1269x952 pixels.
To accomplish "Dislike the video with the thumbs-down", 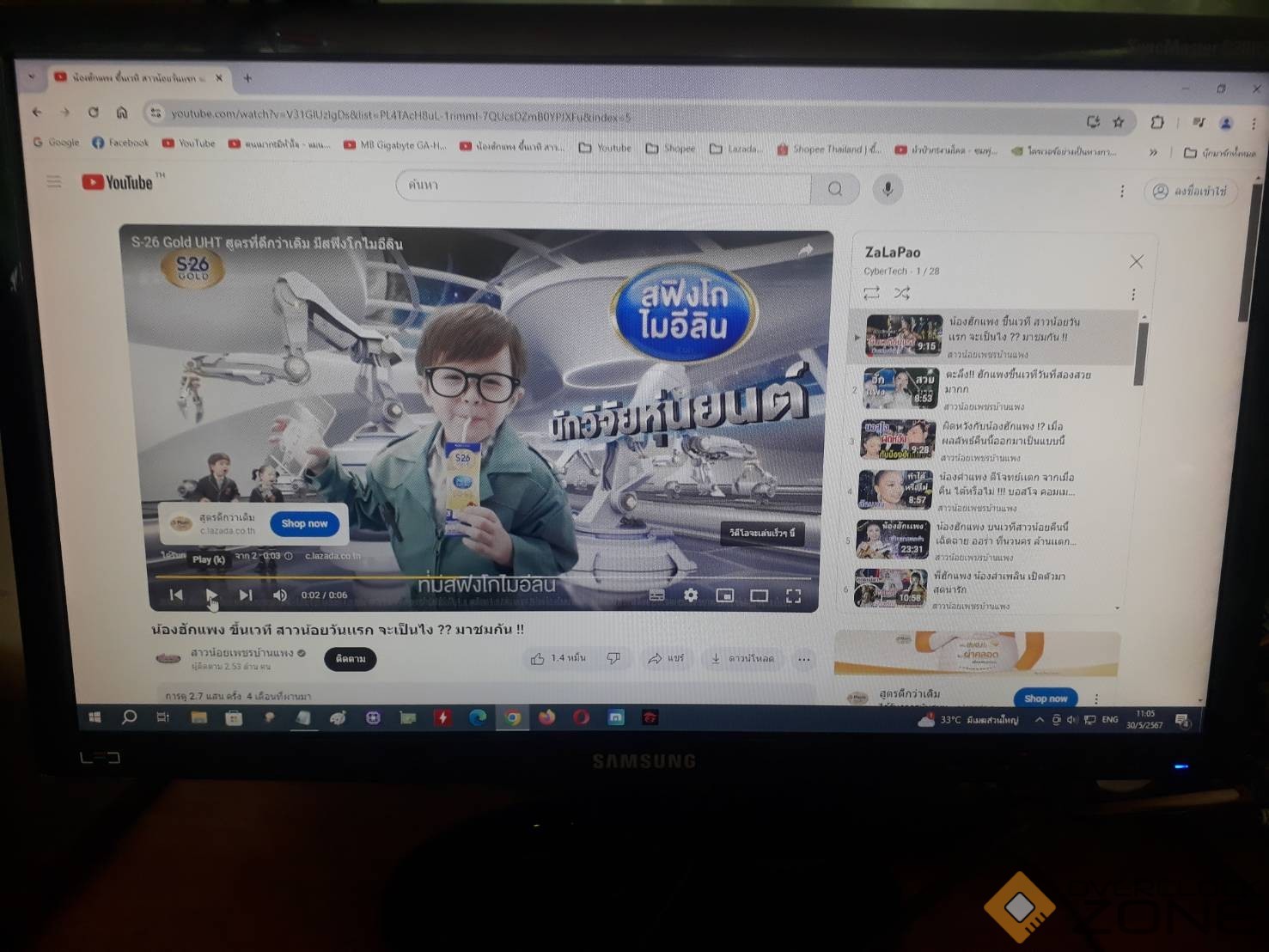I will pos(613,659).
